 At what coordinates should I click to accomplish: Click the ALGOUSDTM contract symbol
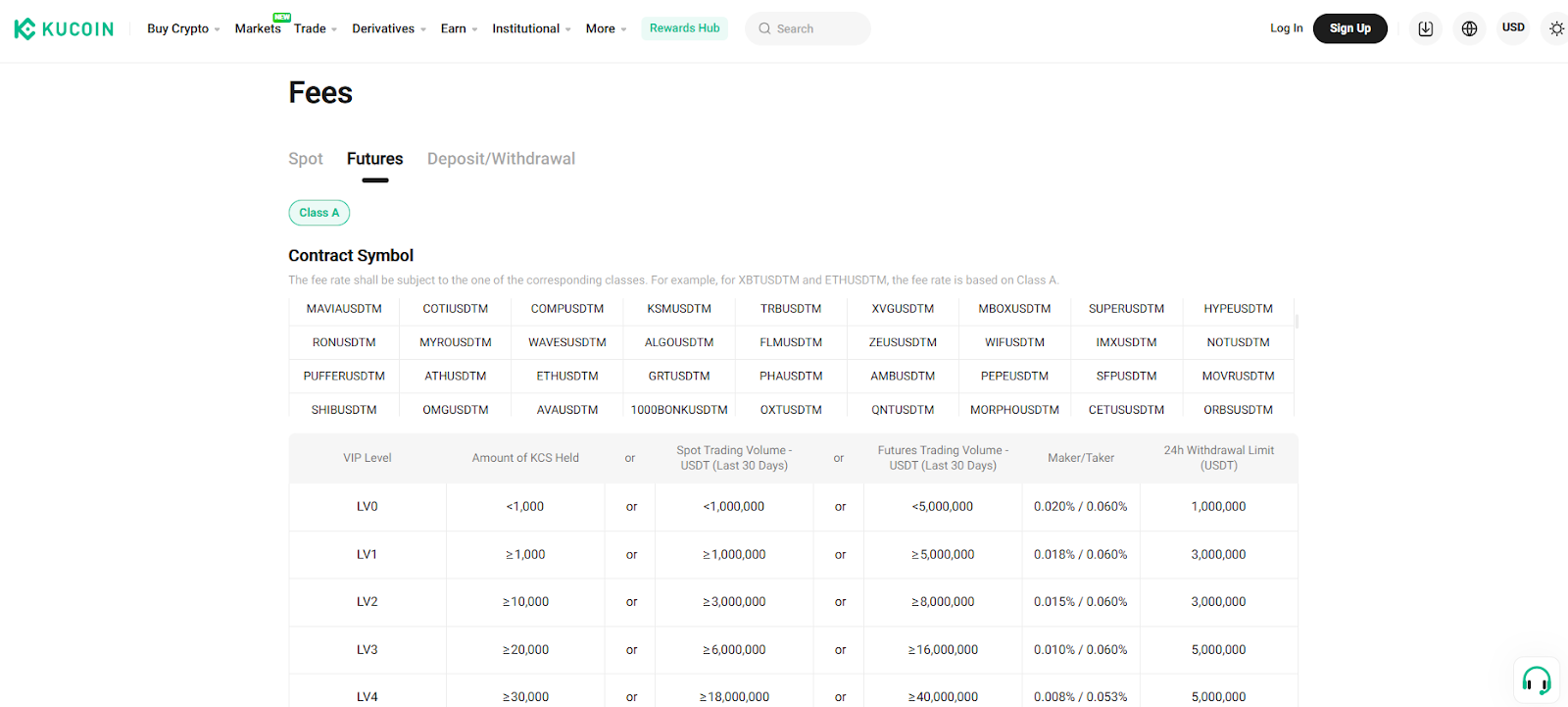click(x=679, y=342)
